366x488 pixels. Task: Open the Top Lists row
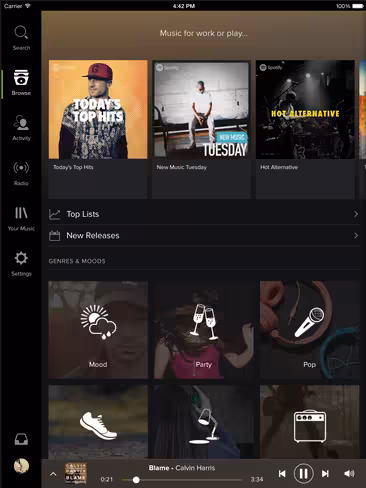click(204, 214)
